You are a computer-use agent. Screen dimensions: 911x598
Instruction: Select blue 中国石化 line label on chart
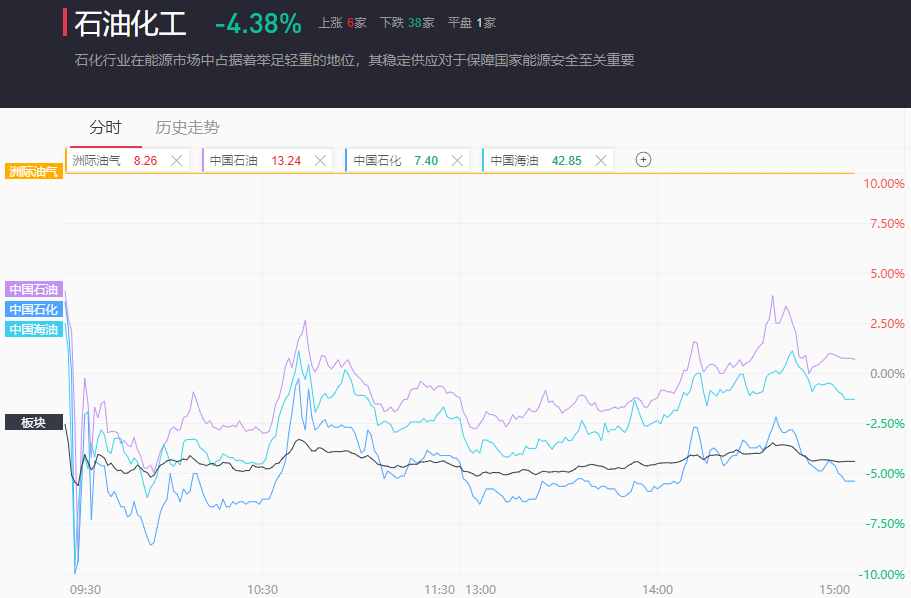click(x=34, y=309)
